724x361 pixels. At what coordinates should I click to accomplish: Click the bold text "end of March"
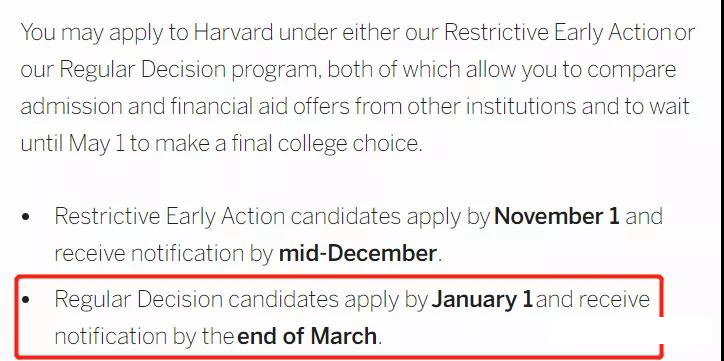click(x=307, y=336)
